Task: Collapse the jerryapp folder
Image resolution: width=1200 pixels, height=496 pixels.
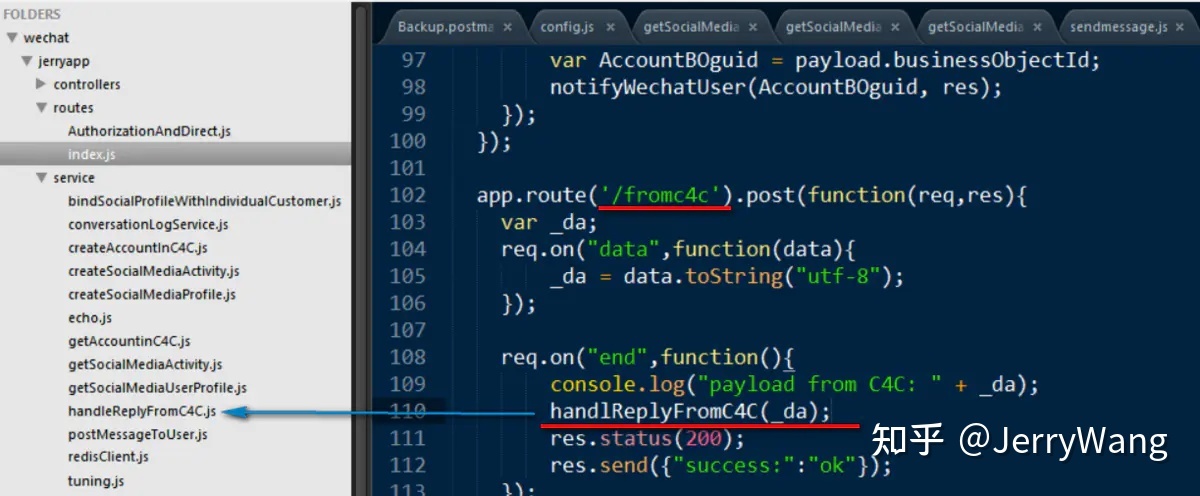Action: click(27, 62)
